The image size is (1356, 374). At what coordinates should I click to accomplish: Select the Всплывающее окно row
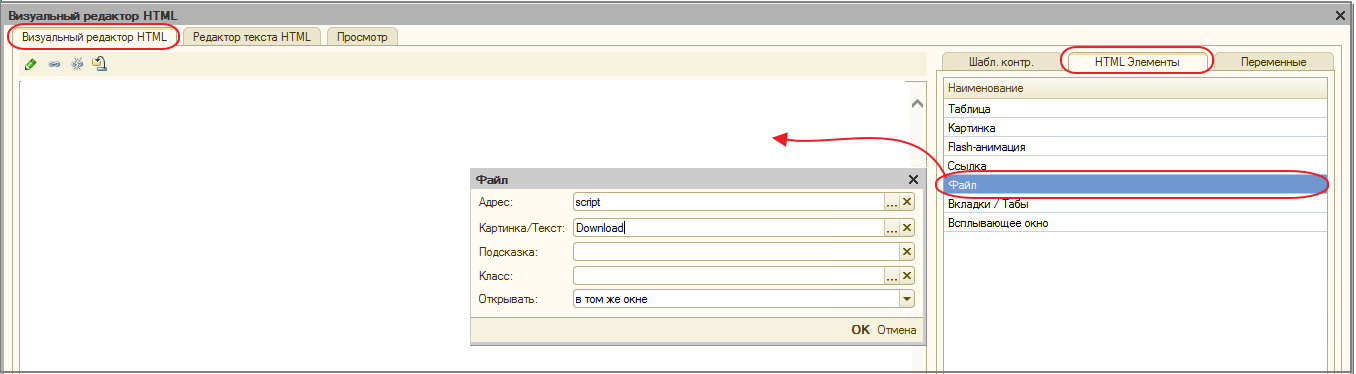click(1135, 223)
